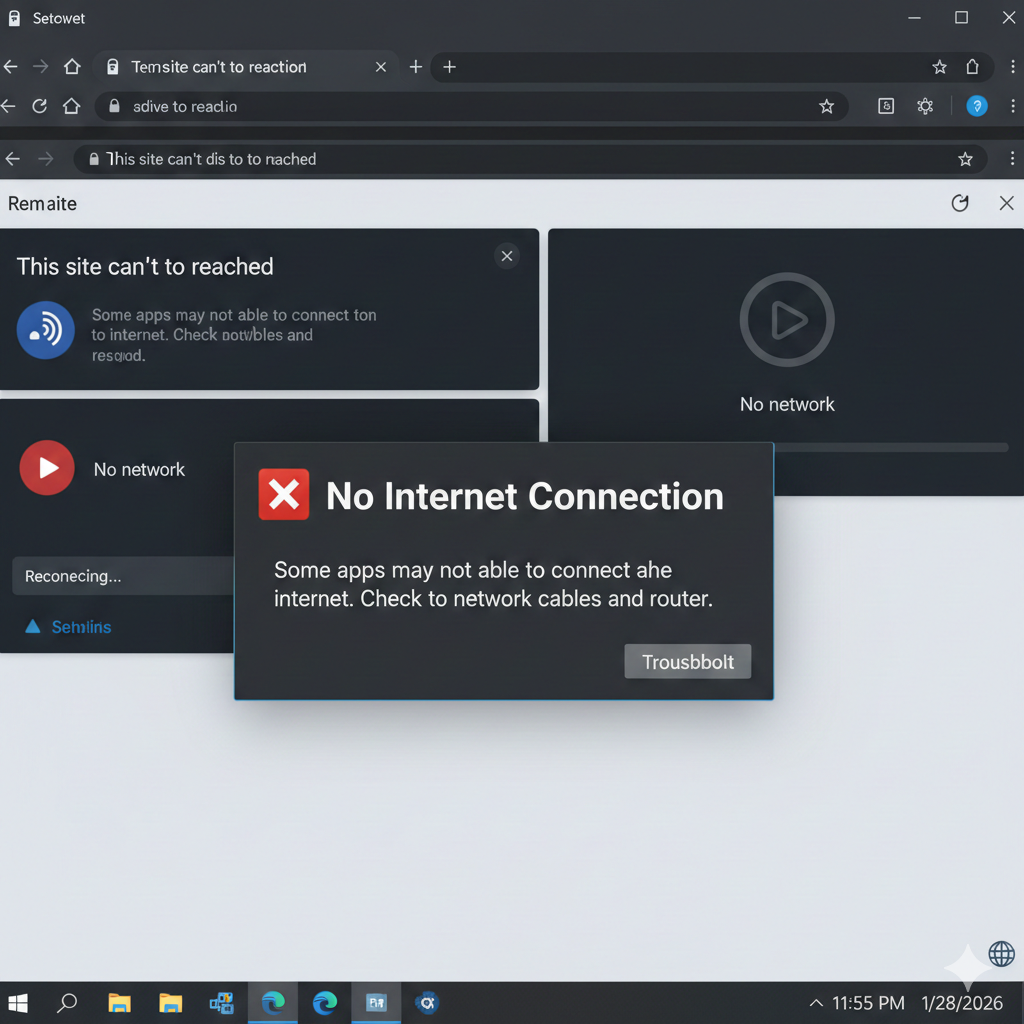
Task: Reload the page using the refresh icon
Action: (40, 106)
